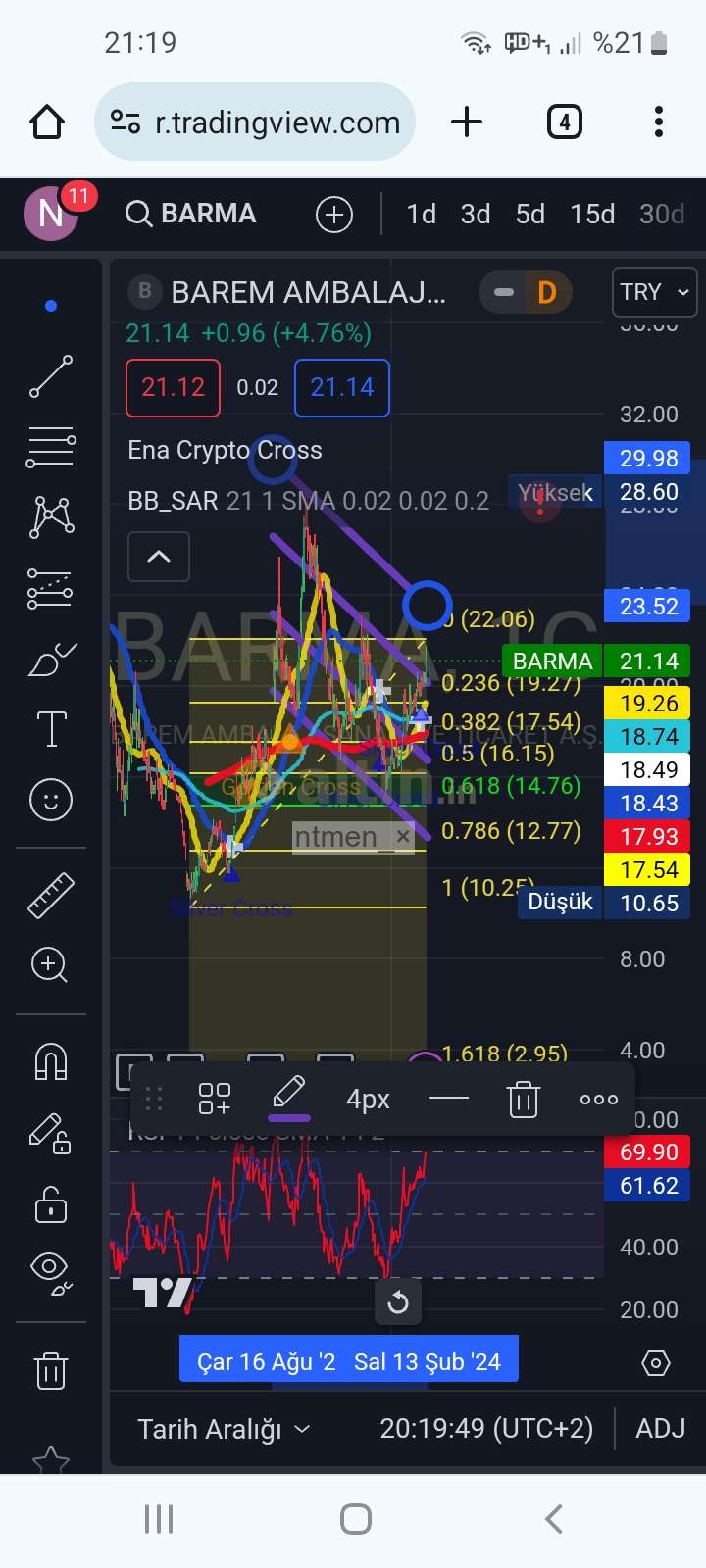
Task: Select the 30d timeframe
Action: coord(662,214)
